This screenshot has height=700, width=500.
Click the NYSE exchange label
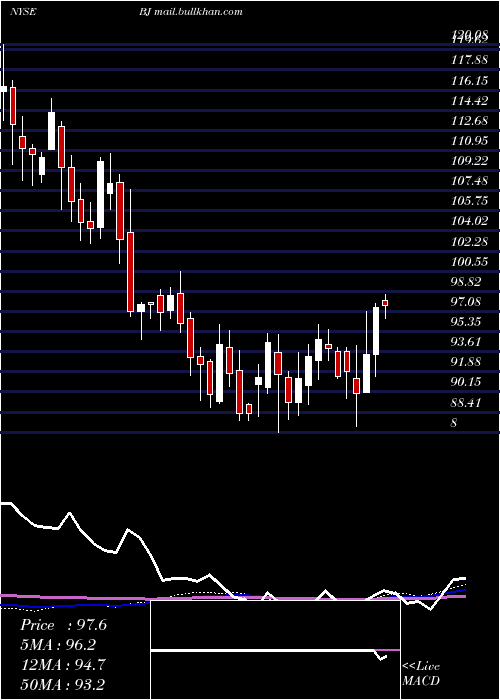pos(23,12)
